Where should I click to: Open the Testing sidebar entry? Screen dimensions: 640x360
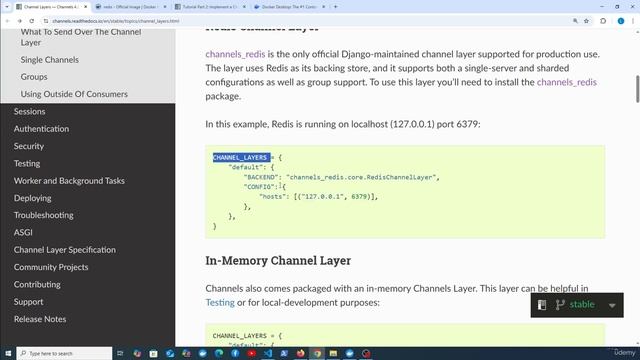pyautogui.click(x=27, y=163)
